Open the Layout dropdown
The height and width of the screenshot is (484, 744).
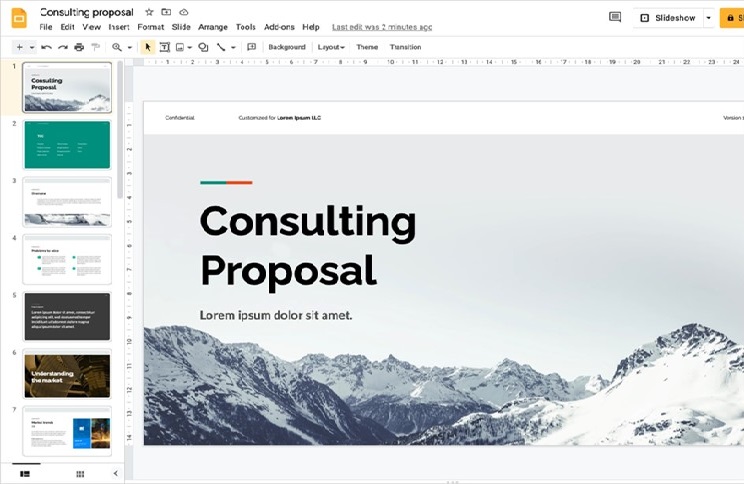tap(330, 47)
